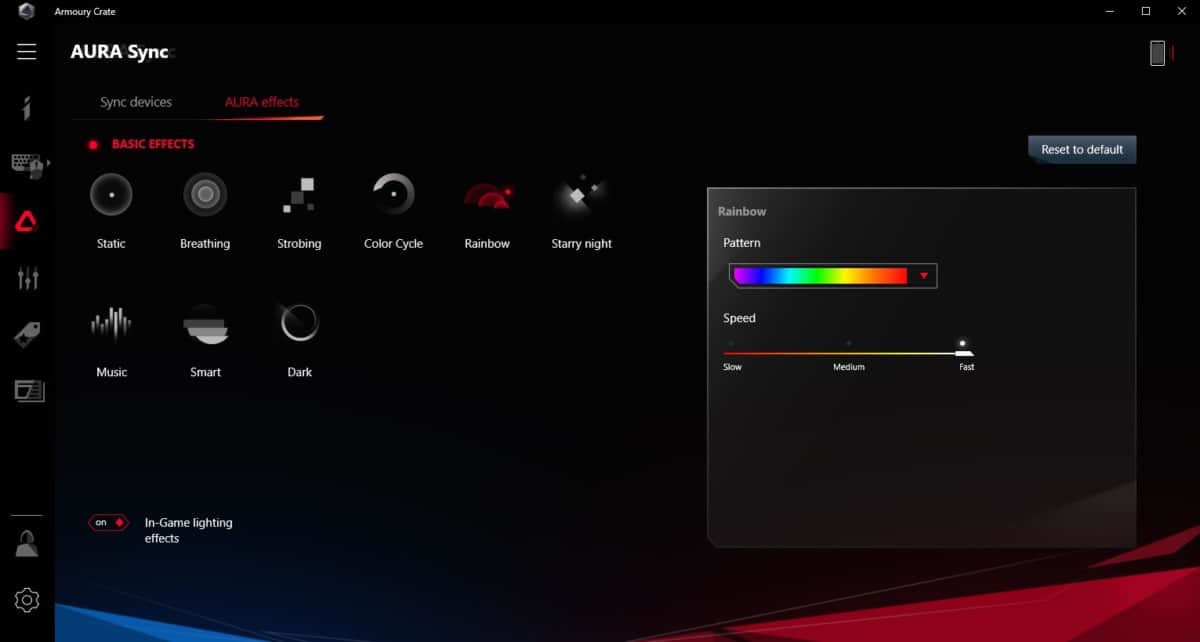The height and width of the screenshot is (642, 1200).
Task: Expand the hamburger navigation menu
Action: click(x=27, y=52)
